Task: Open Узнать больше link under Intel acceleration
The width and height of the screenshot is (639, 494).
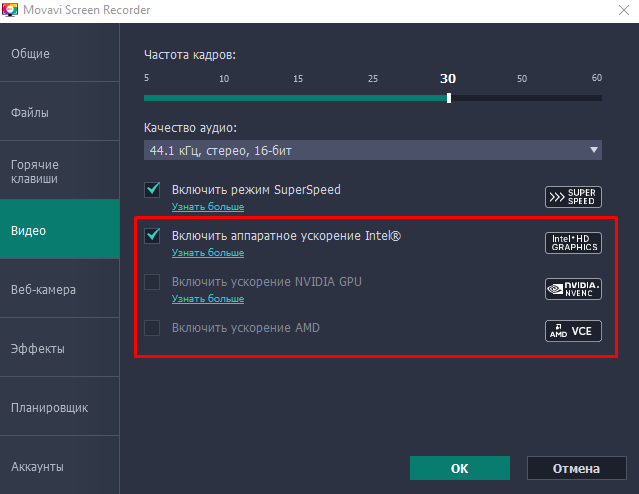Action: [x=208, y=253]
